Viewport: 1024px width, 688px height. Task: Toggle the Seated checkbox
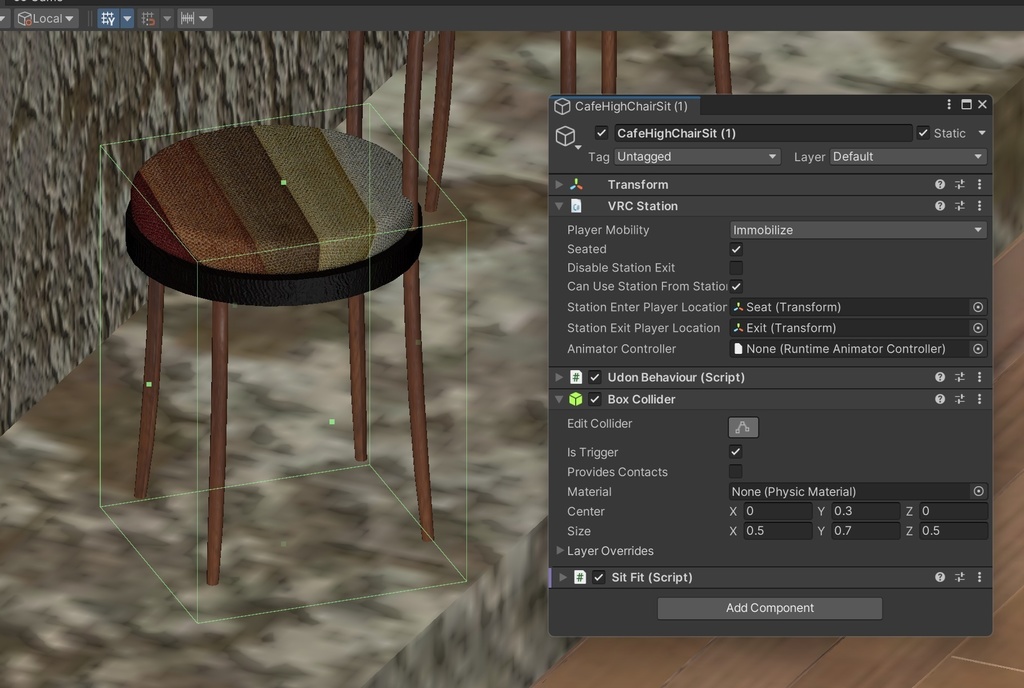(x=736, y=248)
